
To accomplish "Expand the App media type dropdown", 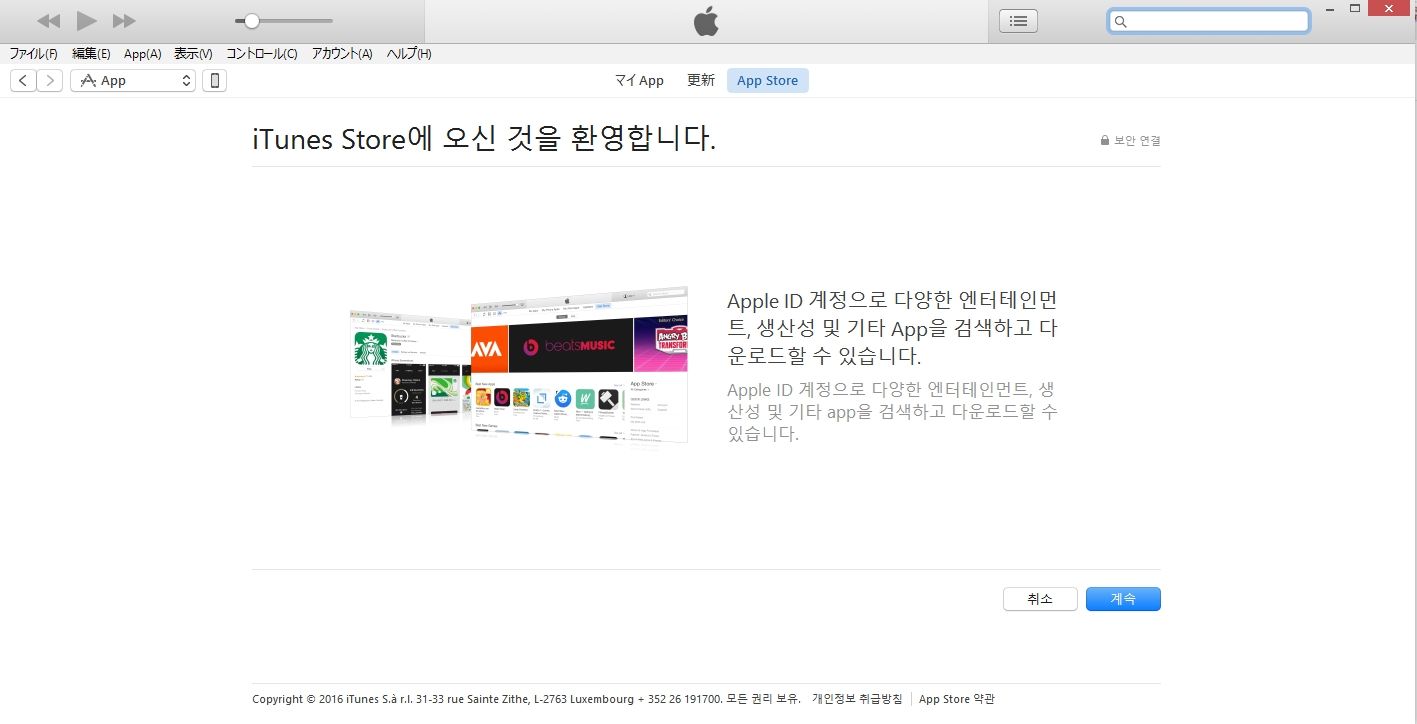I will point(133,81).
